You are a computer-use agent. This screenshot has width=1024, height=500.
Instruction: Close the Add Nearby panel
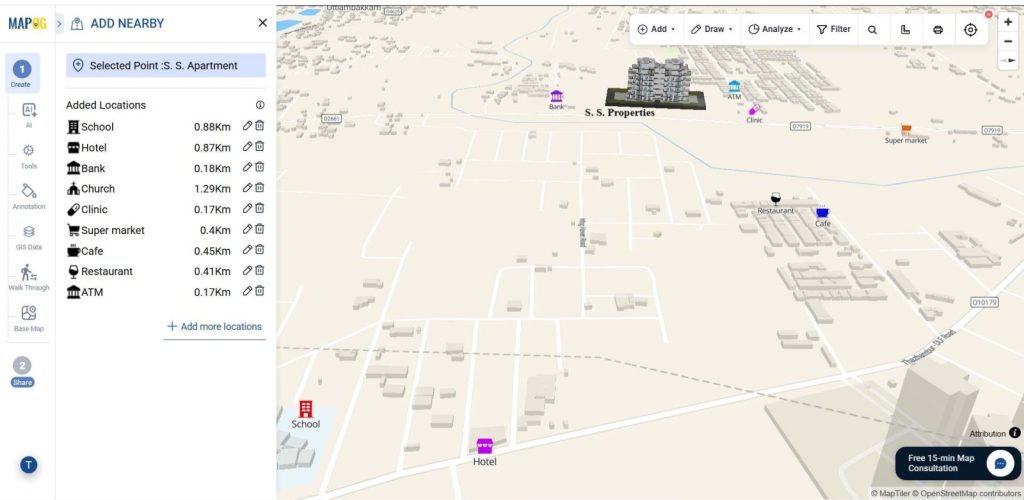tap(263, 23)
